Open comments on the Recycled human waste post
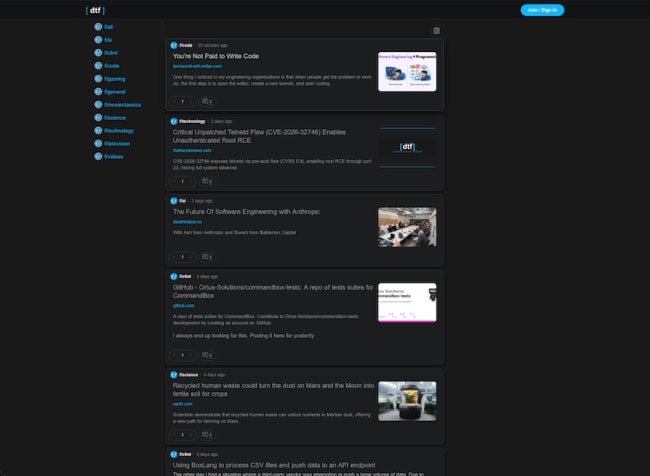This screenshot has width=650, height=476. (x=207, y=435)
